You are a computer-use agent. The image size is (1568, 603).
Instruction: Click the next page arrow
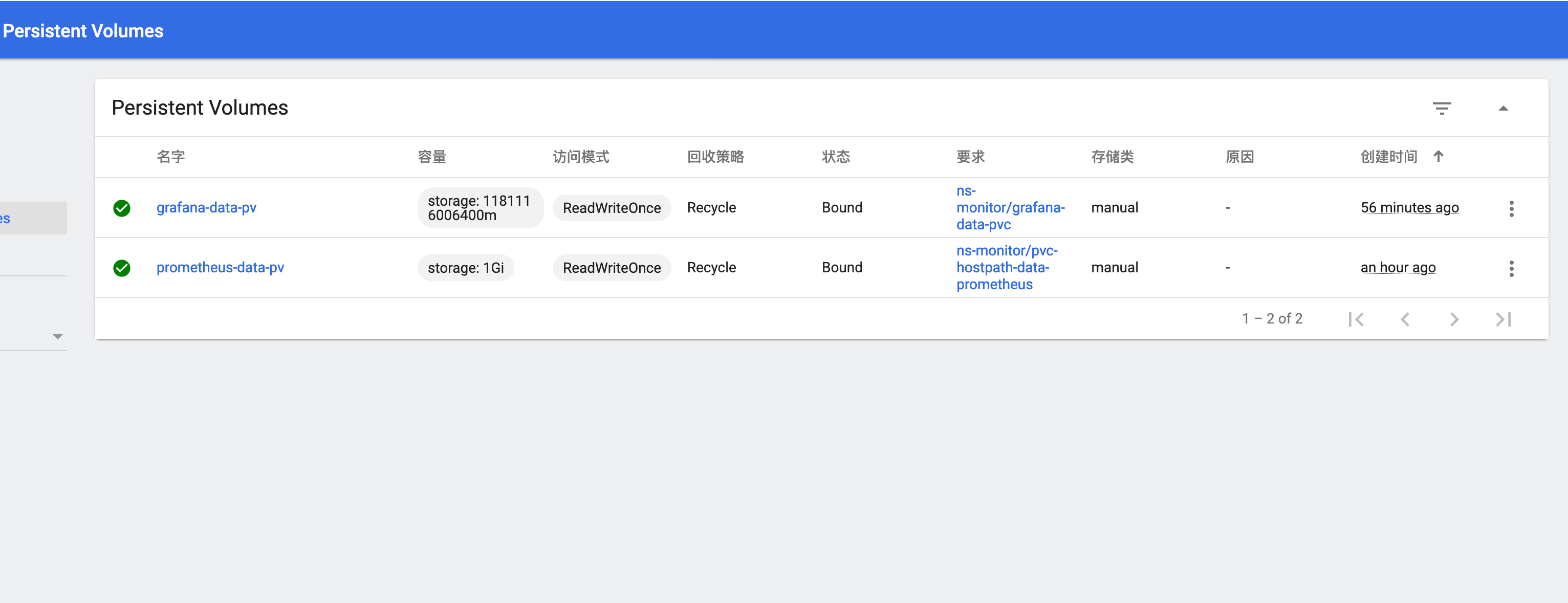coord(1454,318)
